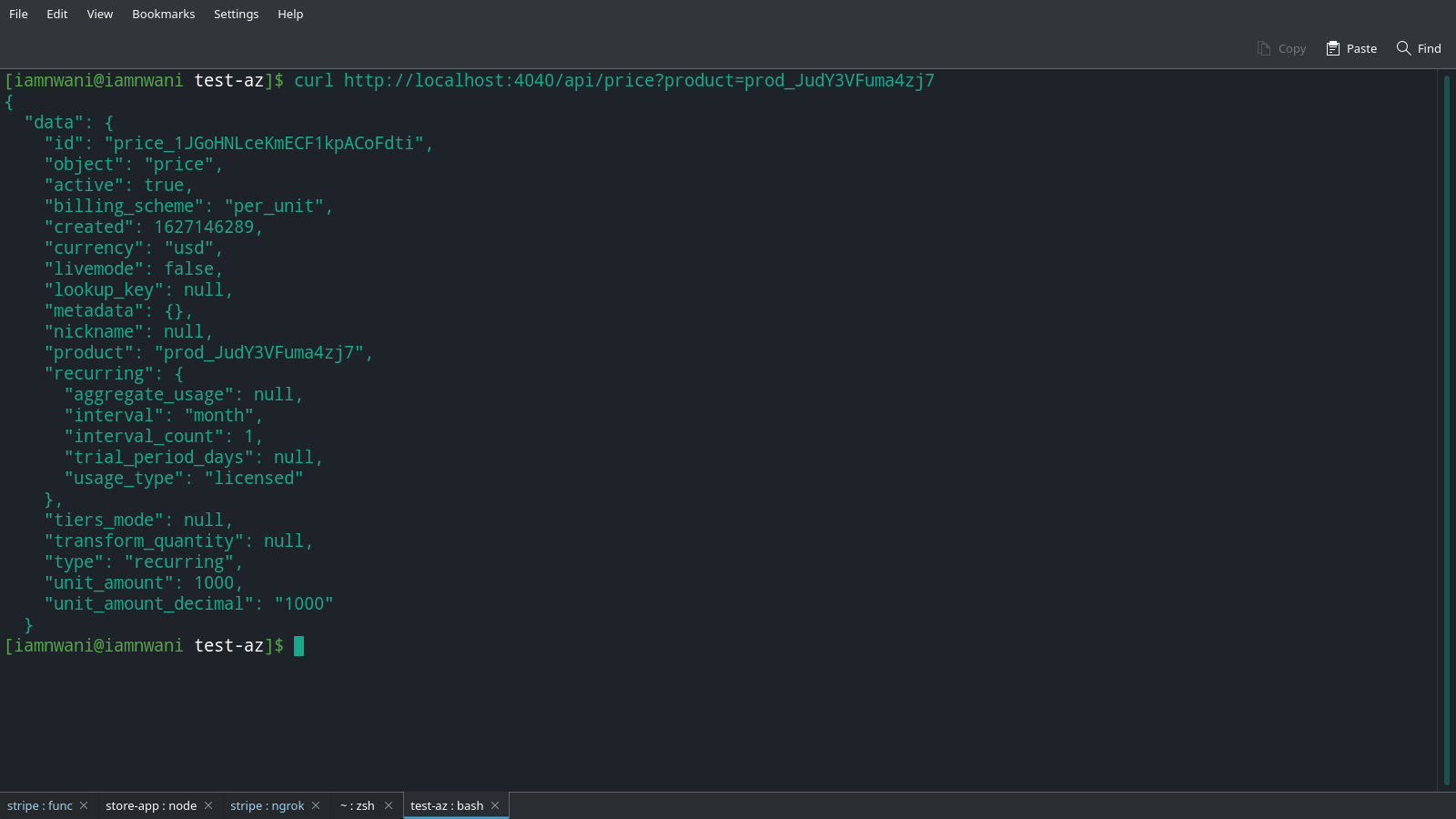Viewport: 1456px width, 819px height.
Task: Switch to the store-app : node tab
Action: [150, 805]
